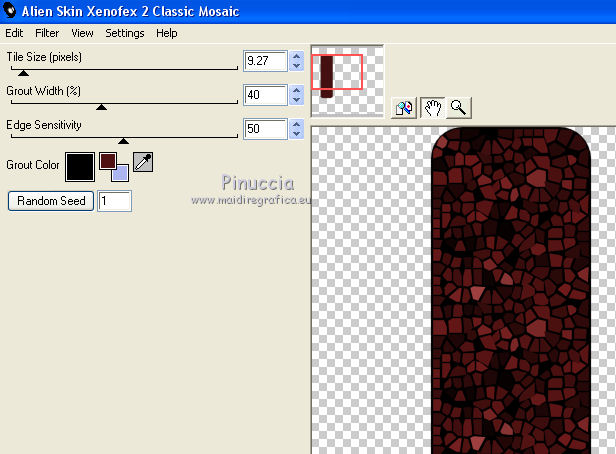
Task: Open the Settings menu
Action: pos(125,33)
